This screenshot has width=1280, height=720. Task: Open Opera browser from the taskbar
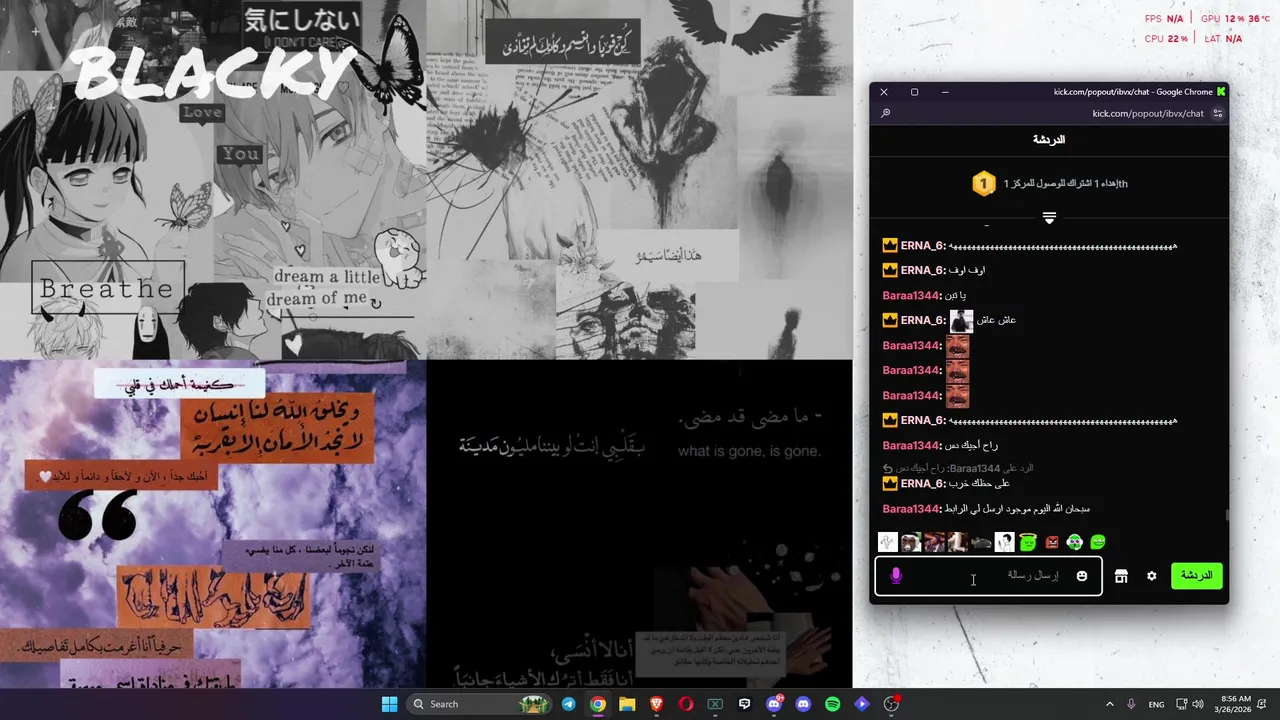pos(685,704)
